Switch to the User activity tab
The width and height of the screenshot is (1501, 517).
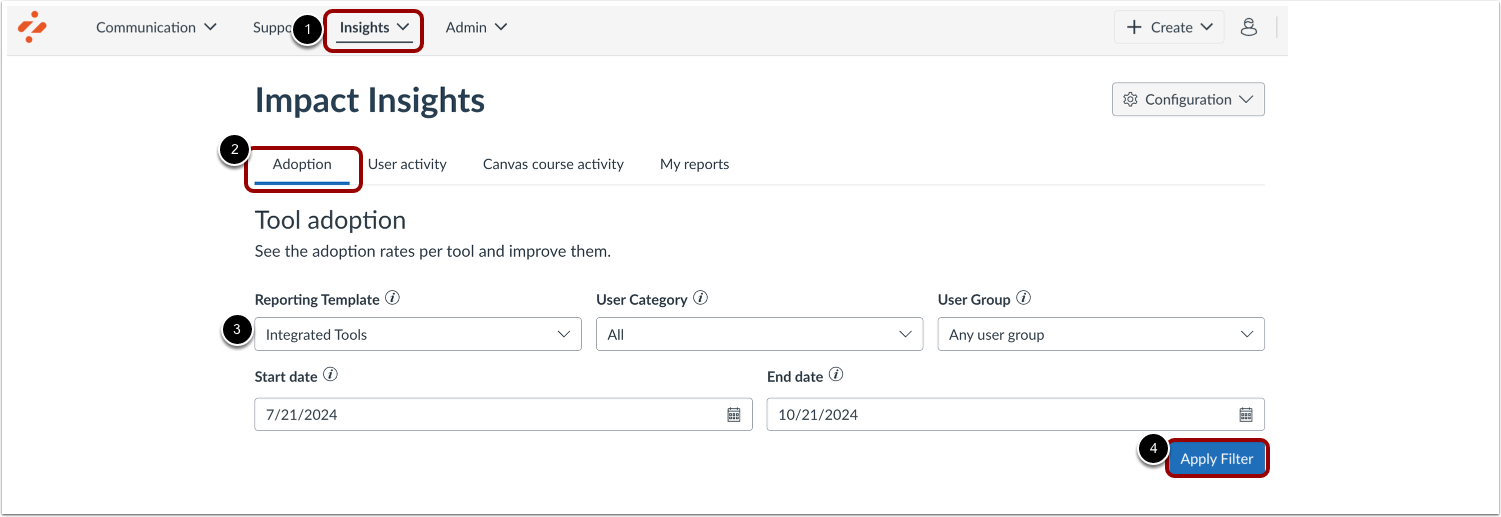(407, 164)
